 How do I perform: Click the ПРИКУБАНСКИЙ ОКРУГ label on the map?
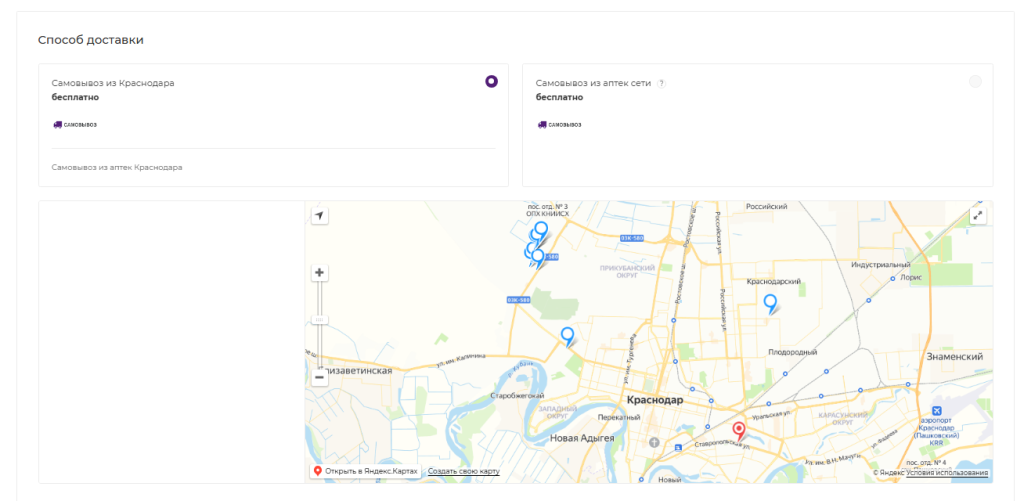pyautogui.click(x=627, y=272)
